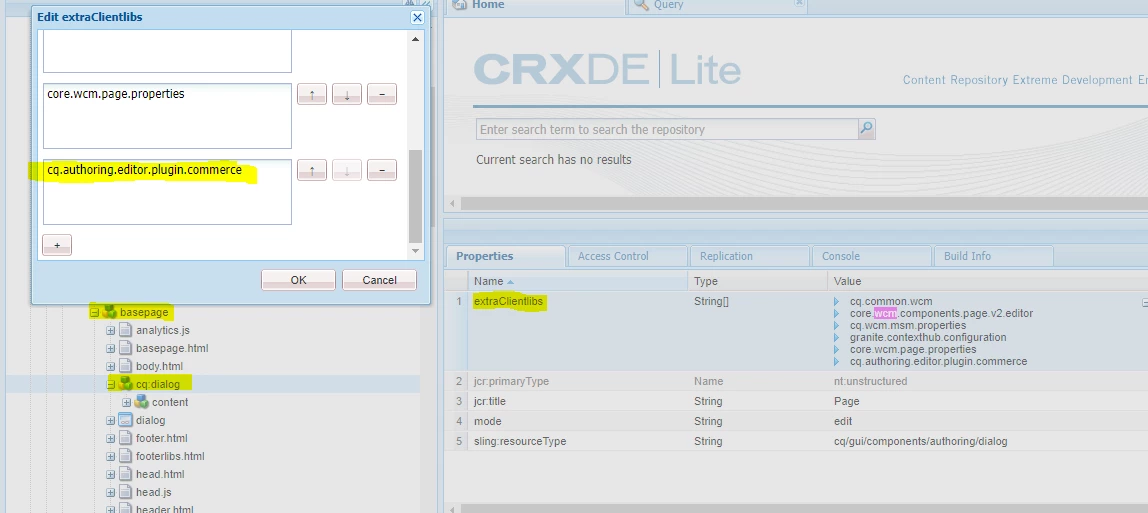Click the cq:dialog node icon
This screenshot has width=1148, height=513.
[x=125, y=383]
